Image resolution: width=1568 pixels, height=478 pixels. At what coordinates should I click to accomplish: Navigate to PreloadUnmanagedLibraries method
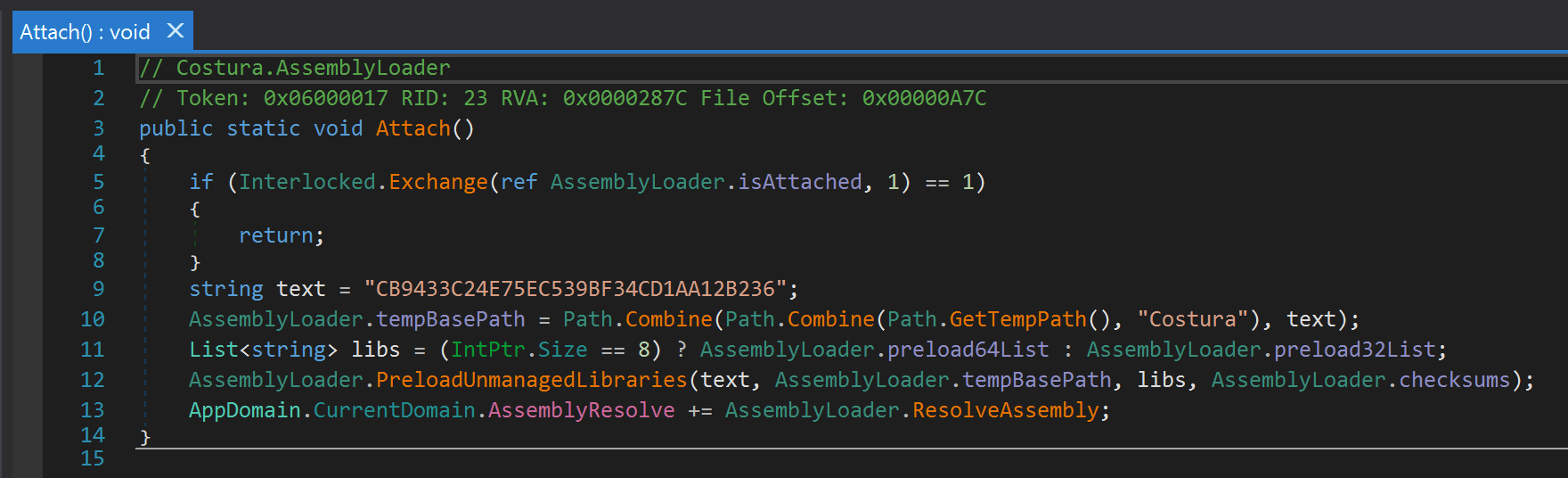tap(531, 380)
